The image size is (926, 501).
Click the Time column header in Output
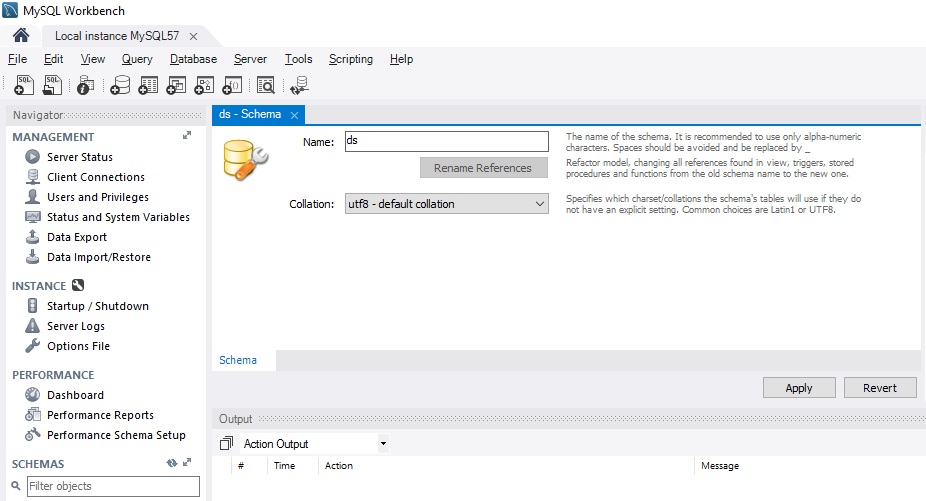coord(284,466)
